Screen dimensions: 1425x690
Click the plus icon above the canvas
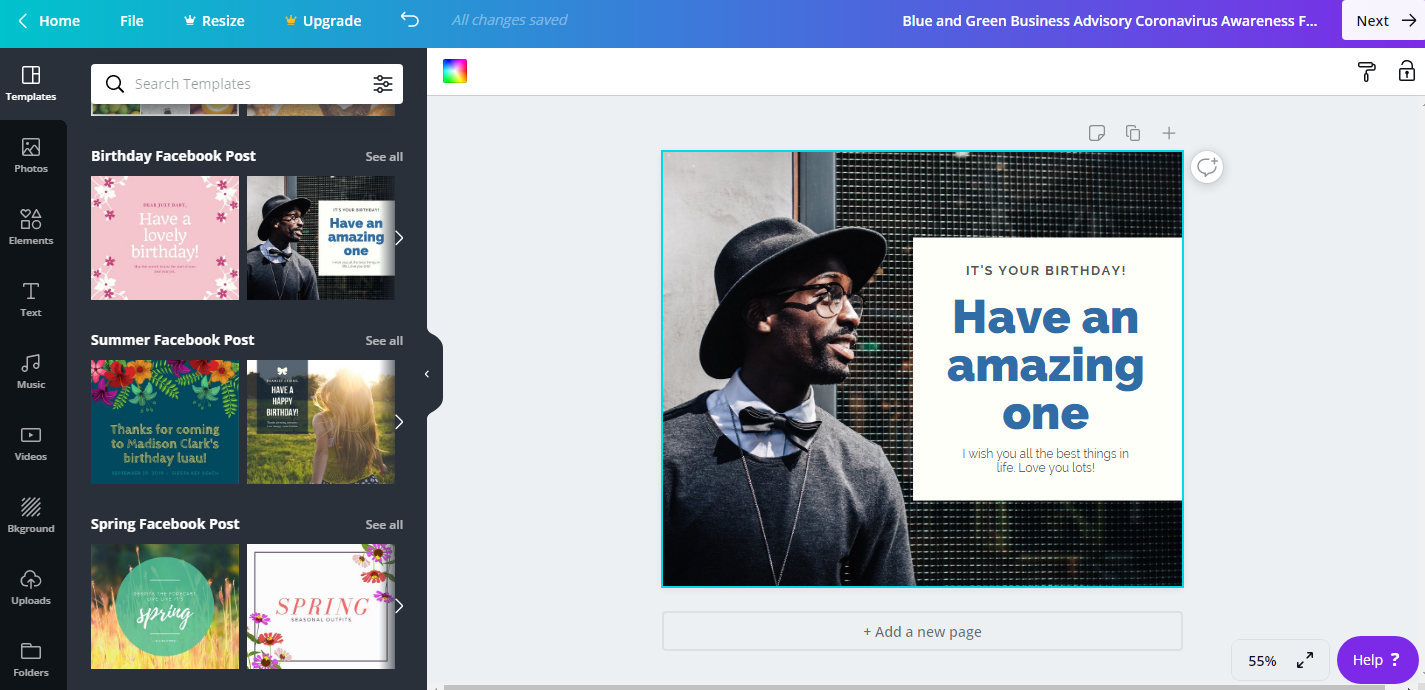tap(1169, 133)
